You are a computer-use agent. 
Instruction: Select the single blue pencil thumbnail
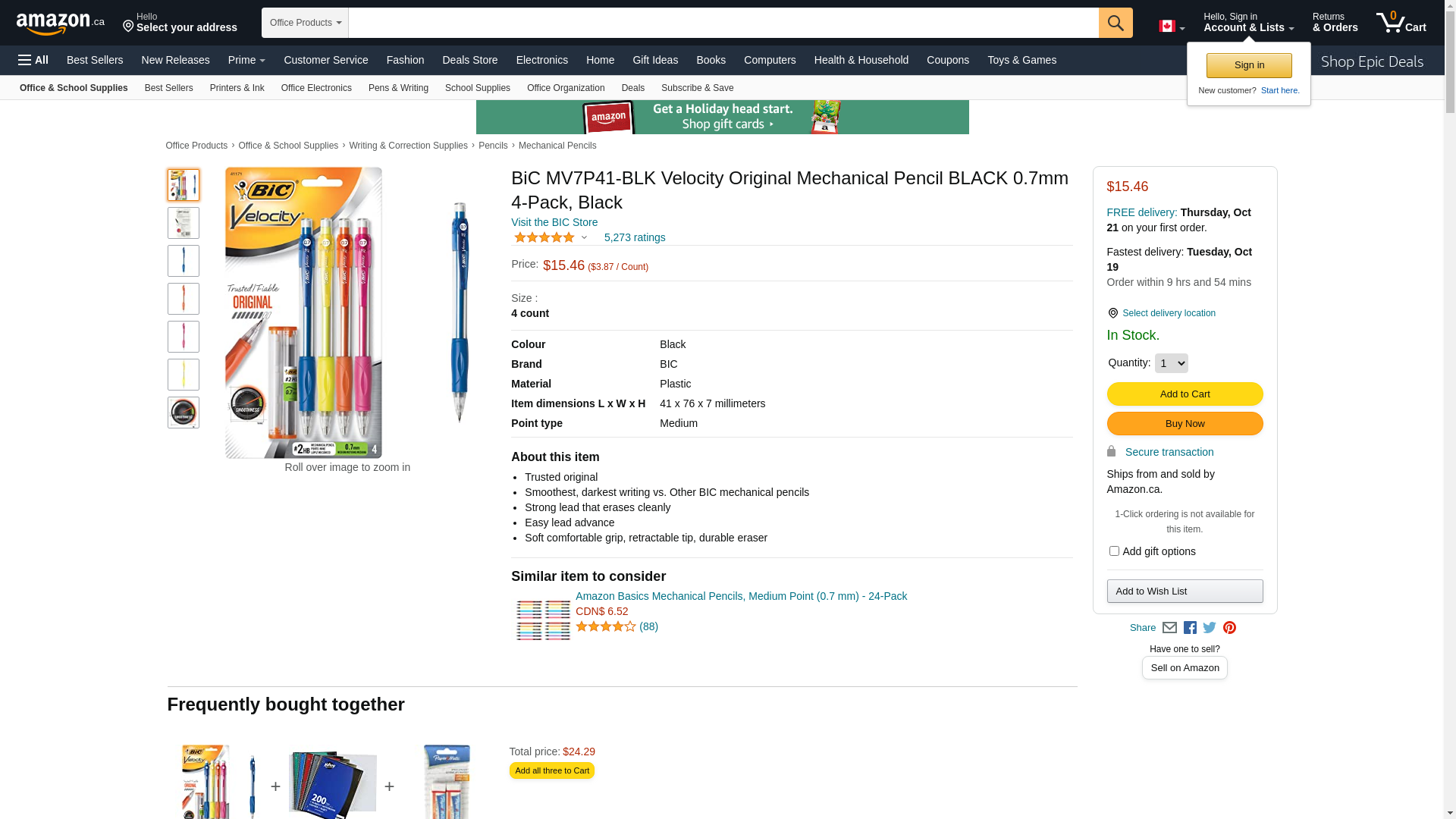click(184, 261)
